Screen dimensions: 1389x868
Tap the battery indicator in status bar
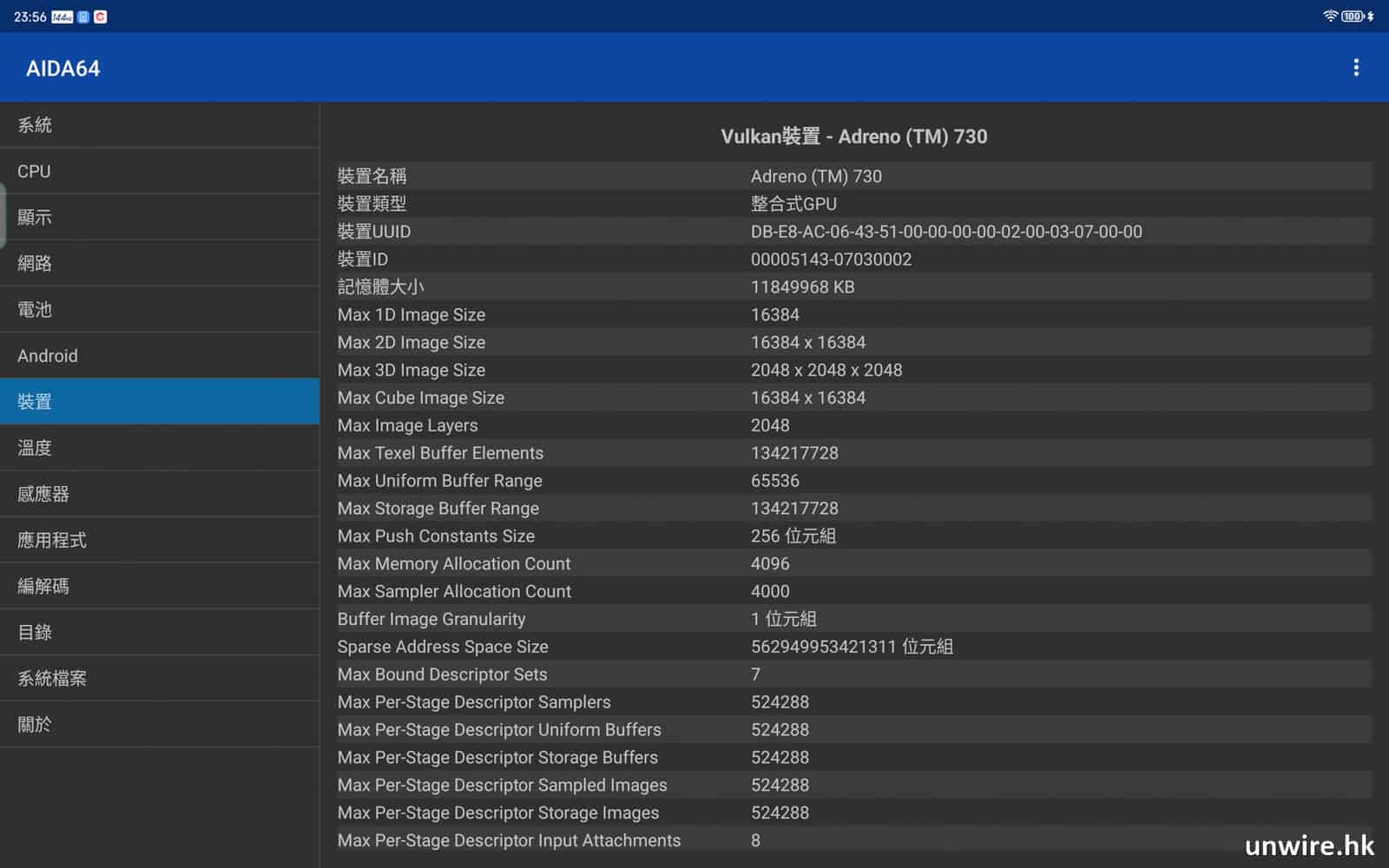coord(1353,16)
